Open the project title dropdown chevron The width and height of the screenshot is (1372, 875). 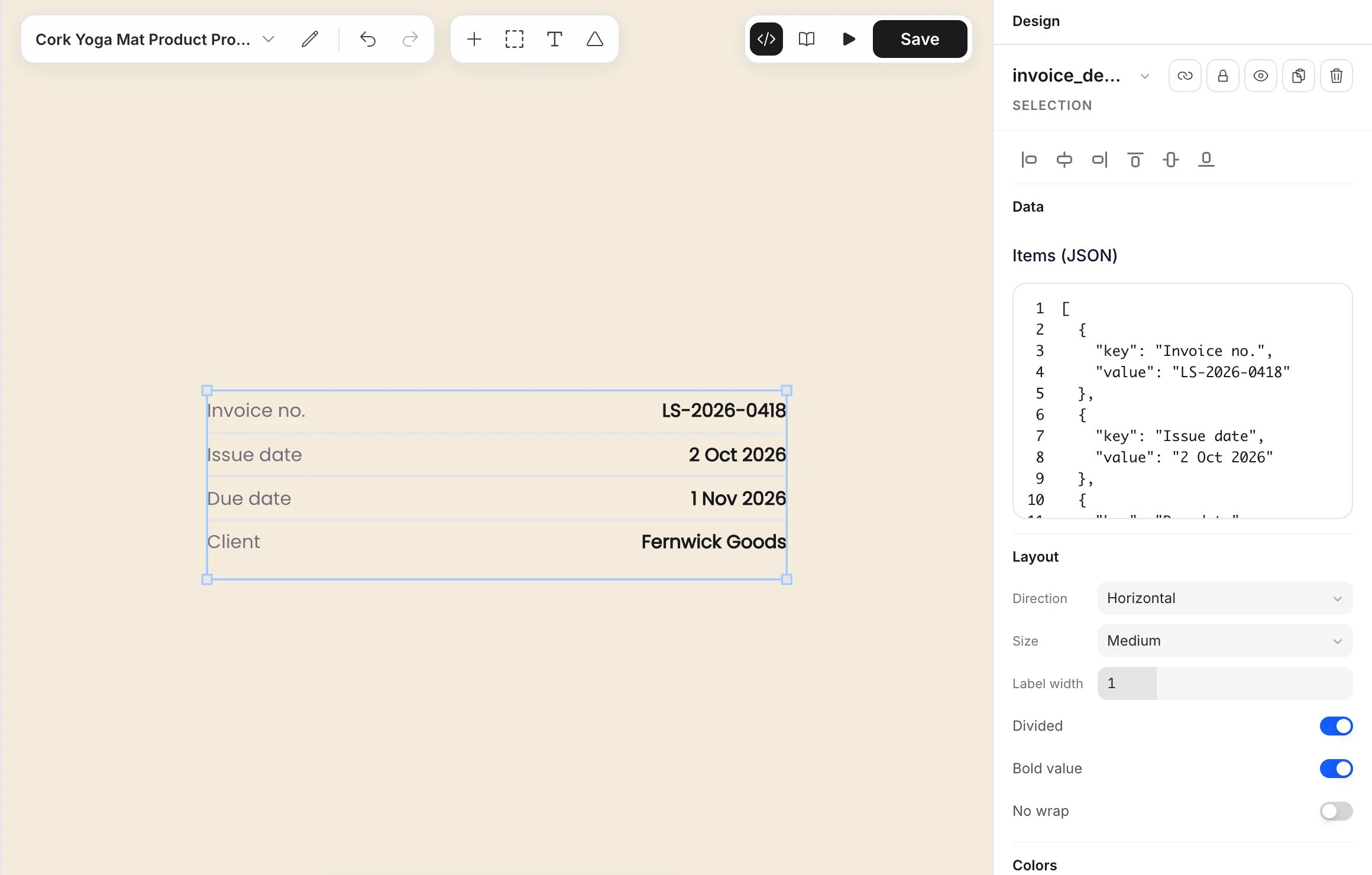268,40
